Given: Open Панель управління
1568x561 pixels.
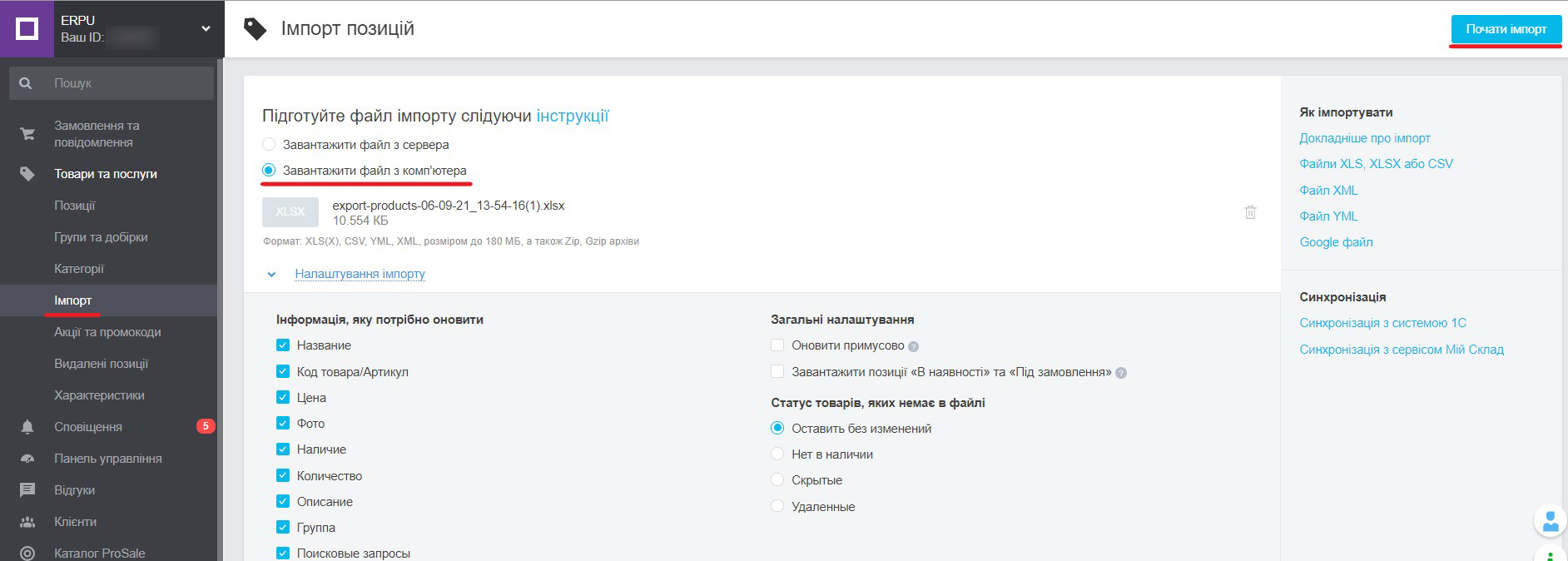Looking at the screenshot, I should click(108, 459).
